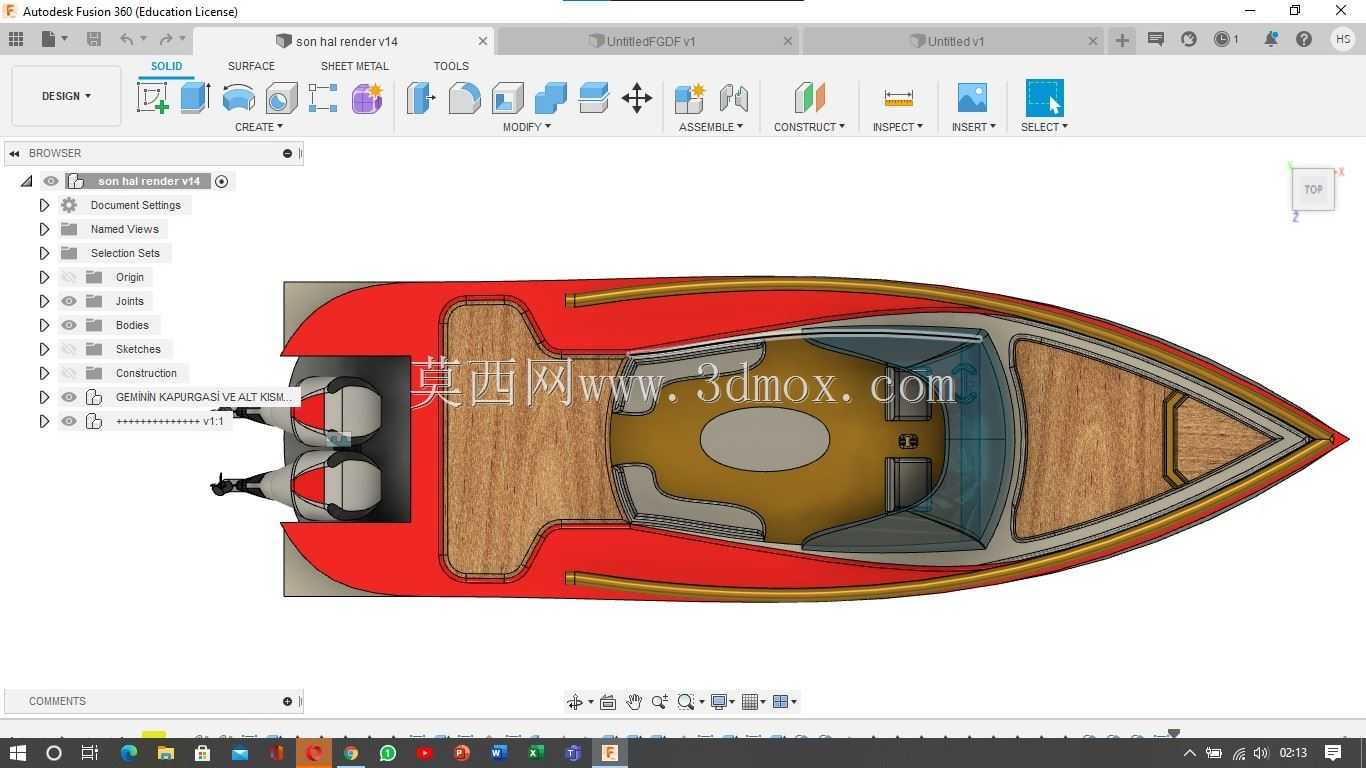Select the Press Pull tool
The width and height of the screenshot is (1366, 768).
421,98
